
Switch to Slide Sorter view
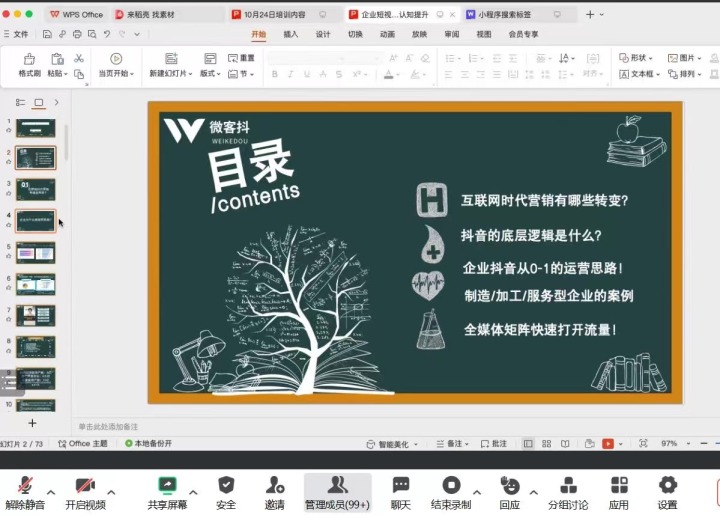coord(546,443)
